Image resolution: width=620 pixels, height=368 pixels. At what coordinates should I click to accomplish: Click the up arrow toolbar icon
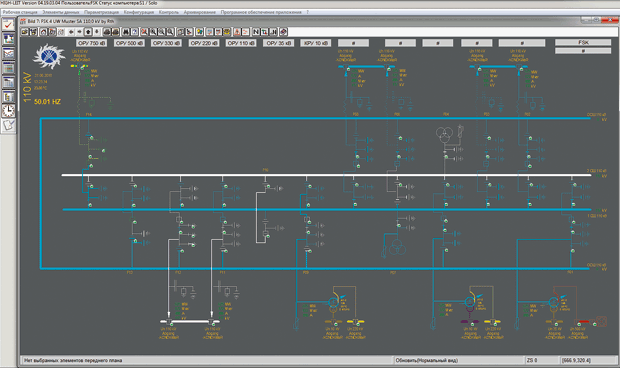coord(88,32)
